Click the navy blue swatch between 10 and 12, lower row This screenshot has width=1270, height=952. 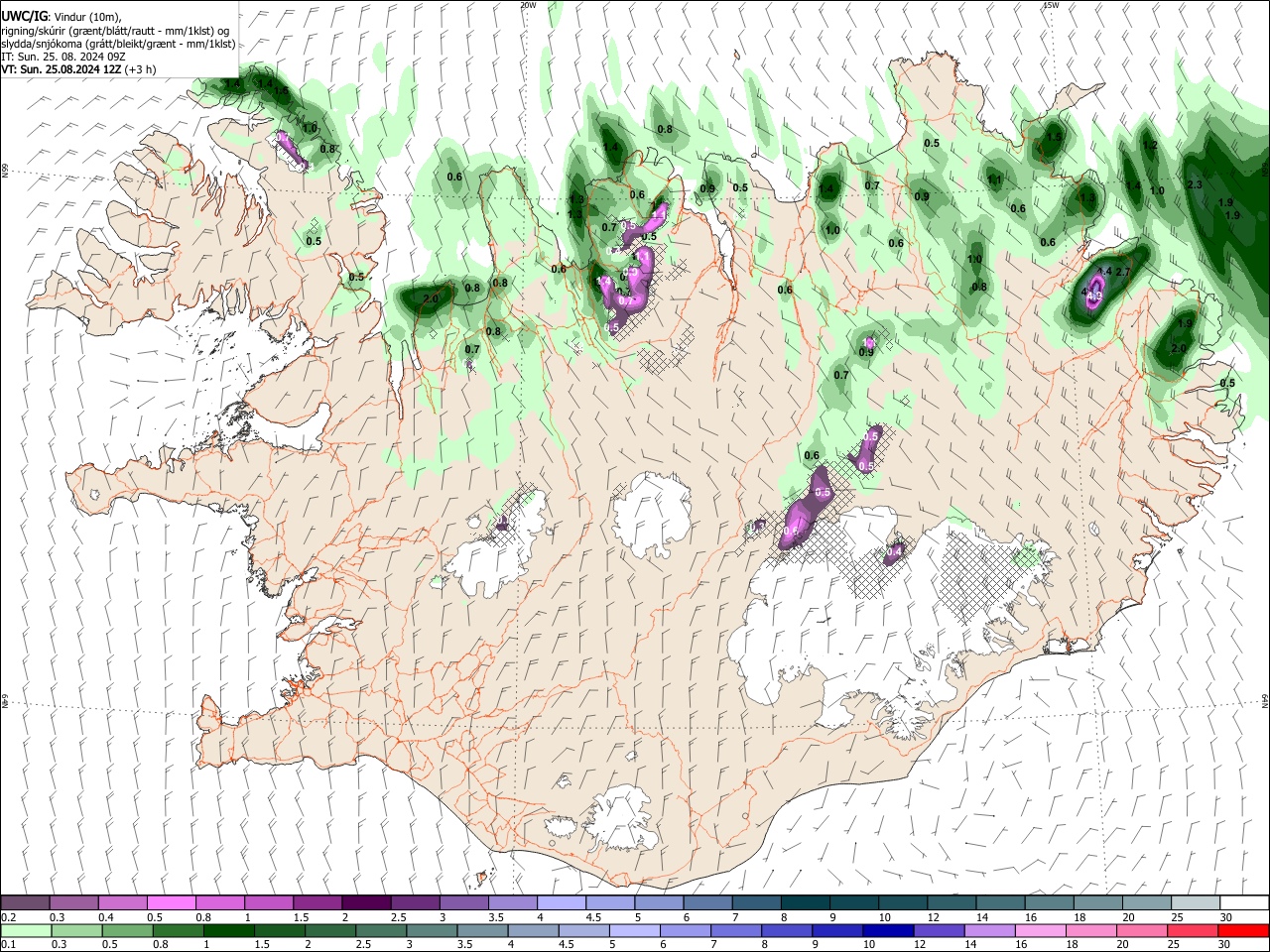pos(887,930)
